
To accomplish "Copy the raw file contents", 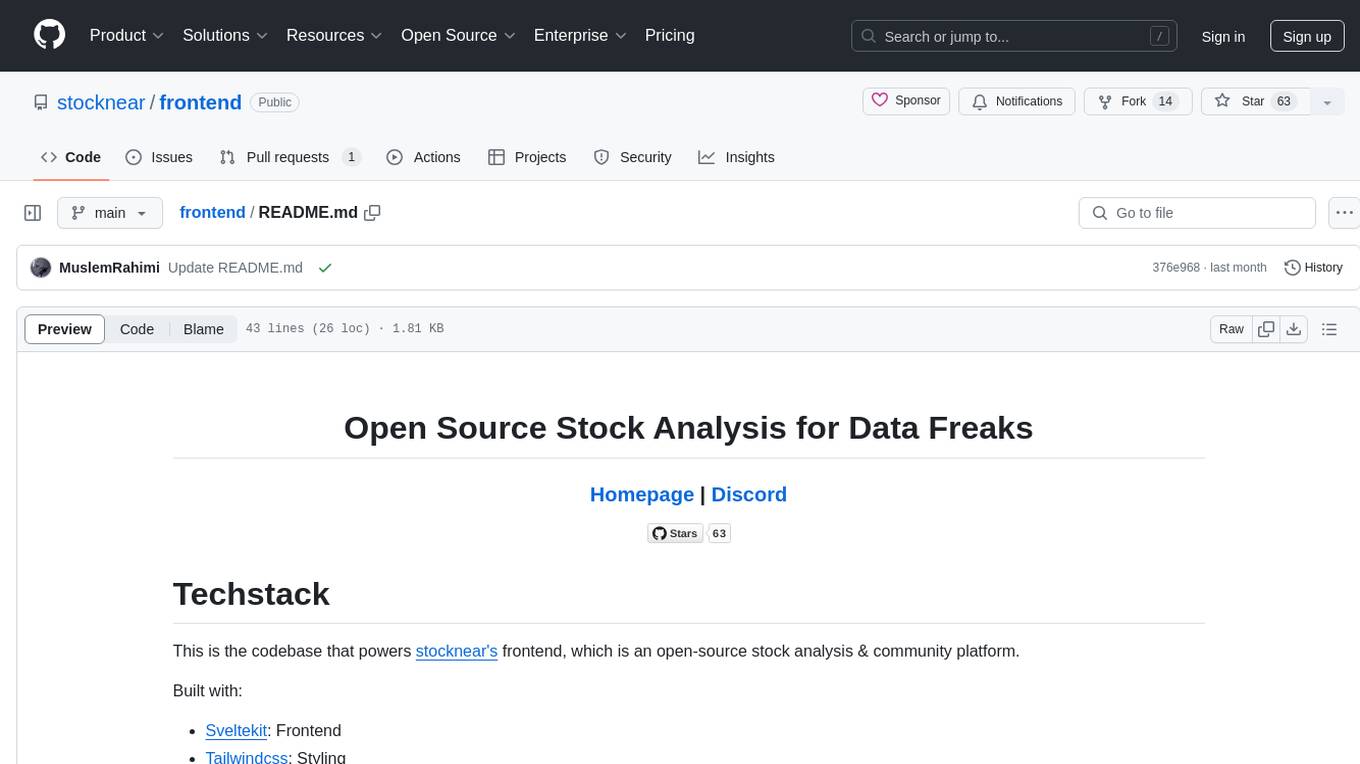I will click(x=1266, y=329).
